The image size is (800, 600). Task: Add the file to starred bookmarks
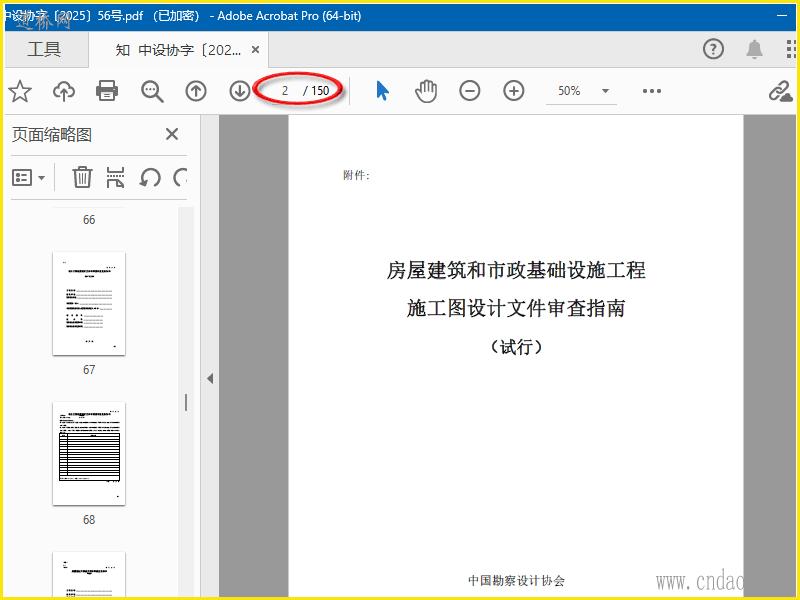coord(20,91)
